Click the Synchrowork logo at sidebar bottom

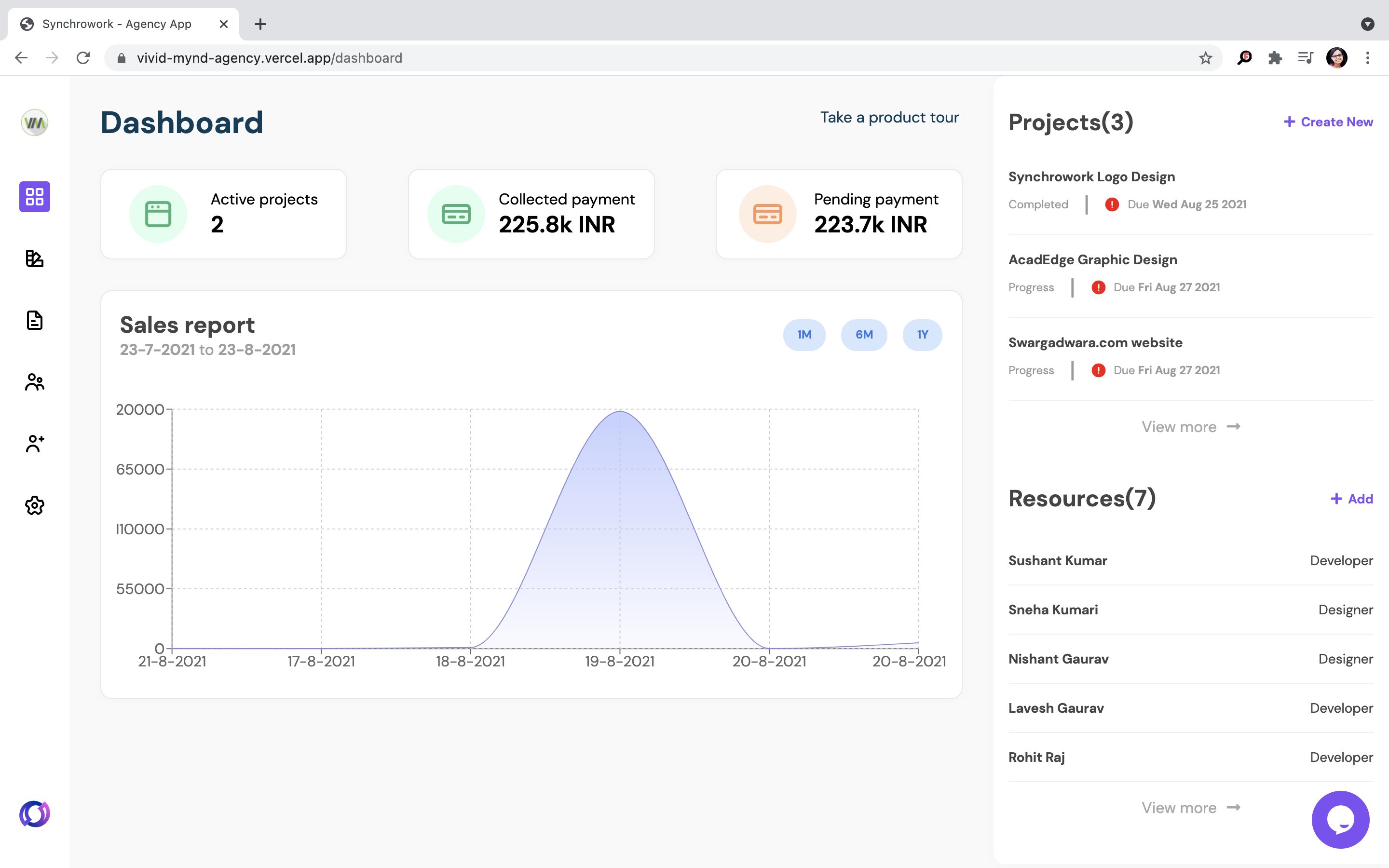(34, 814)
